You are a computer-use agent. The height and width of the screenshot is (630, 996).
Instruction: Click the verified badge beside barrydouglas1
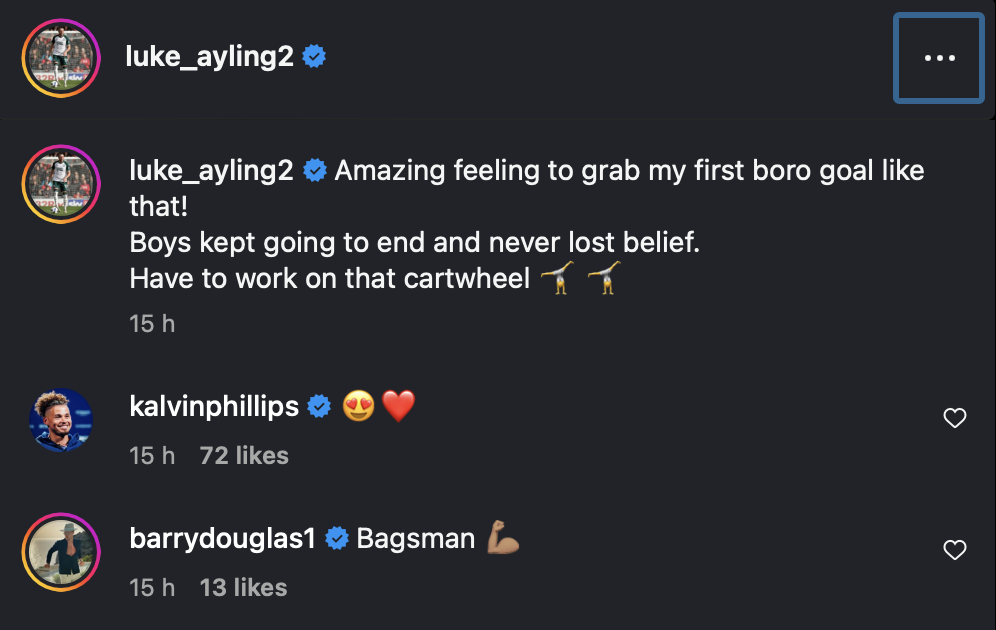338,539
